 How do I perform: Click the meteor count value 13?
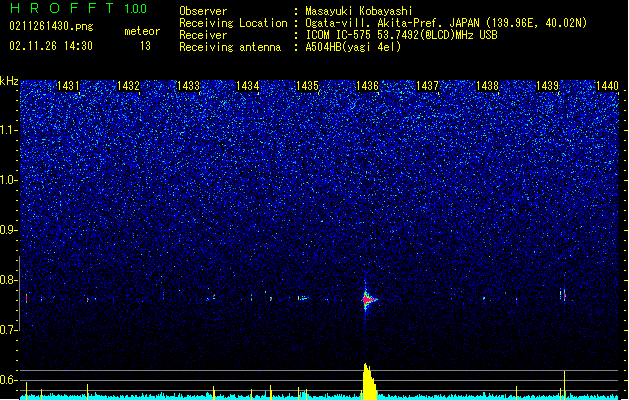pos(145,46)
